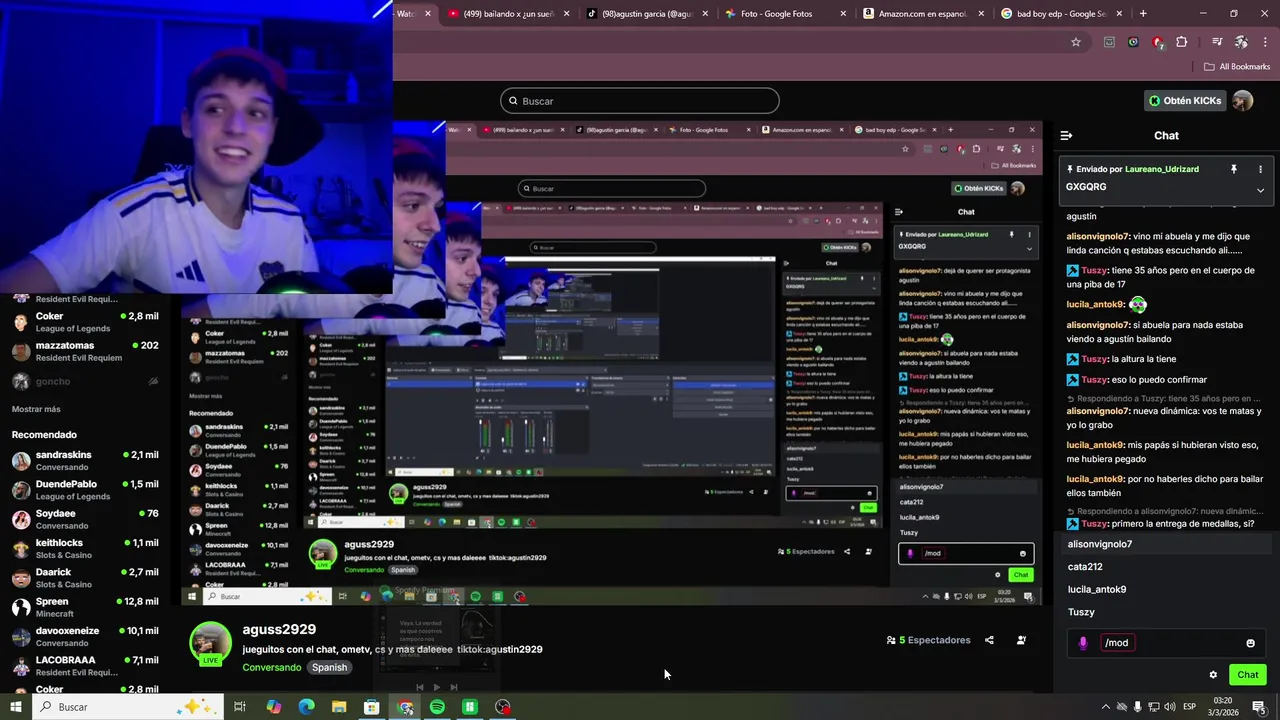
Task: Unpin the pinned message from Laureano_Udrizard
Action: [1234, 170]
